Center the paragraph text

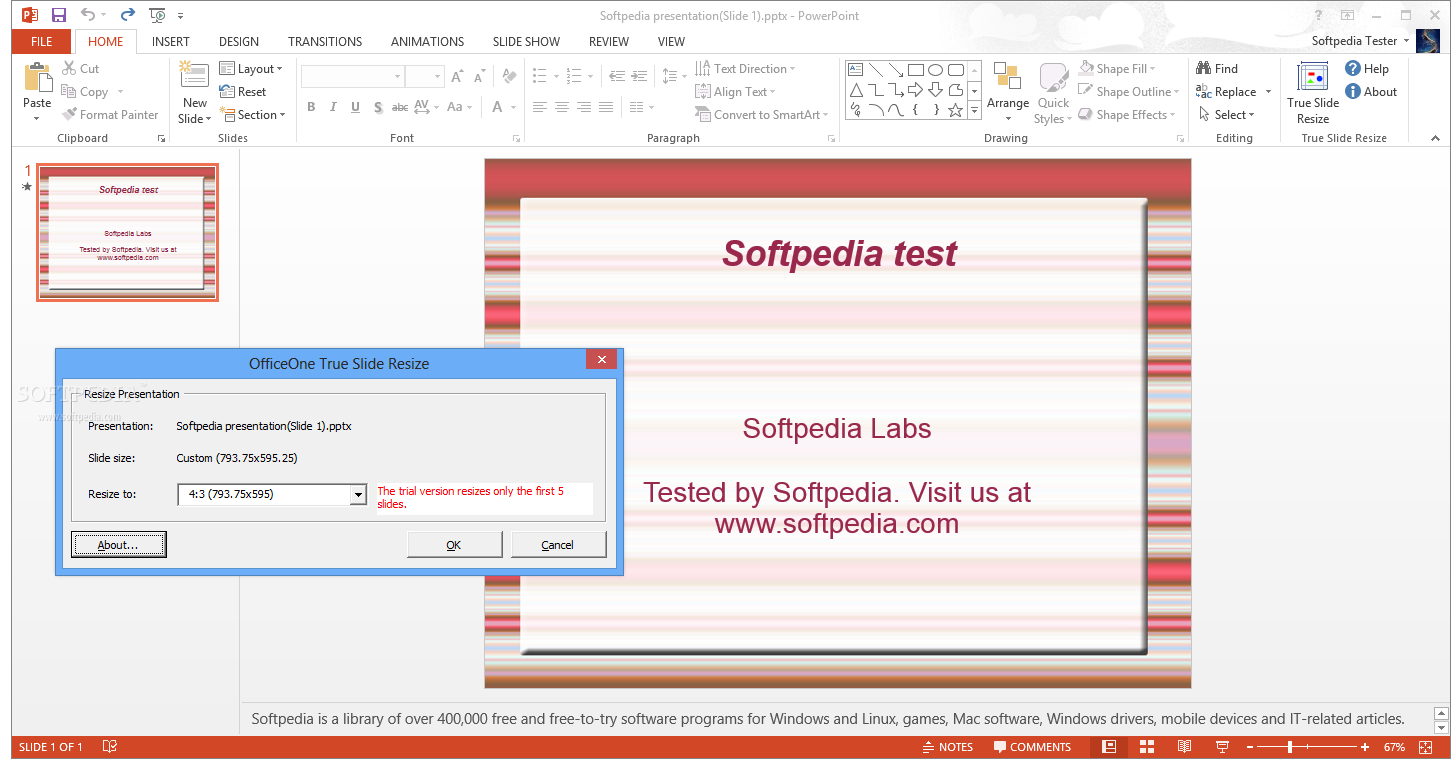tap(562, 107)
